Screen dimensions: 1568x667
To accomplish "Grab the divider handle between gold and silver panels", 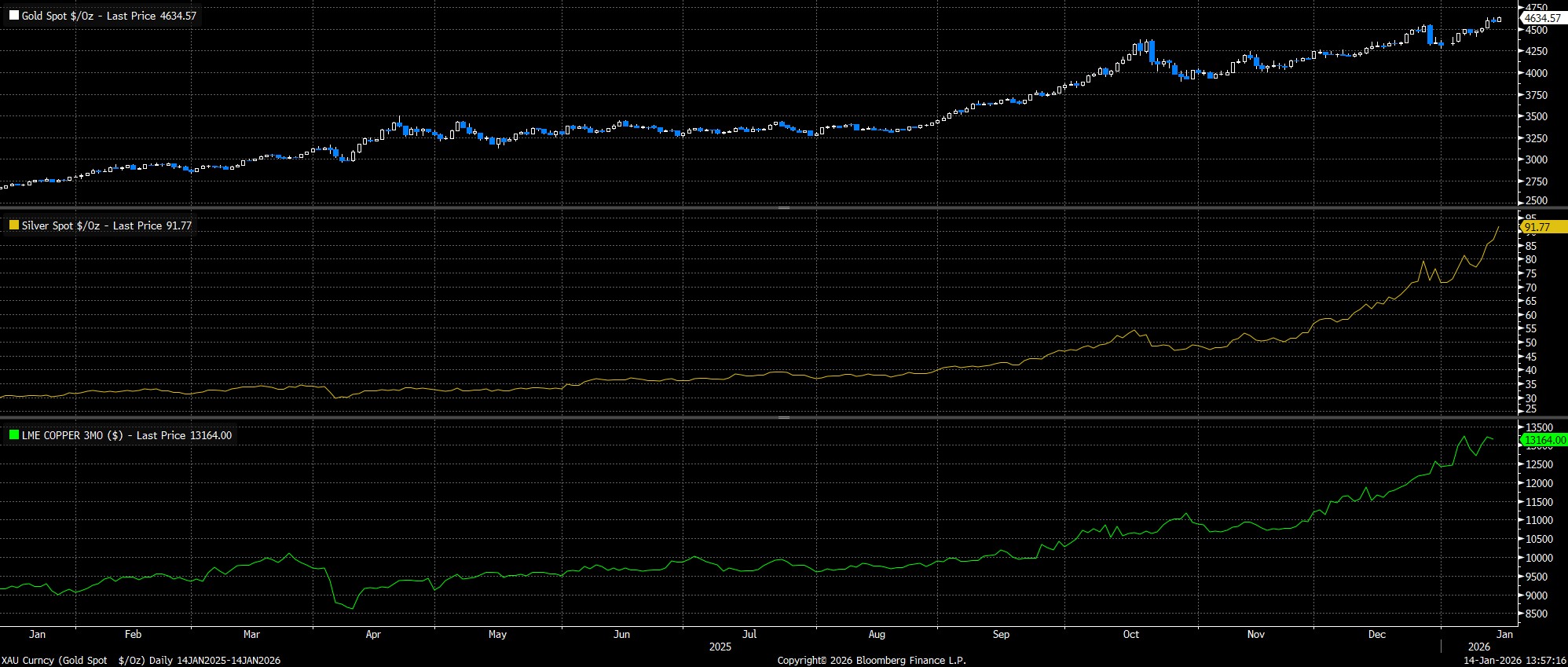I will click(x=783, y=207).
